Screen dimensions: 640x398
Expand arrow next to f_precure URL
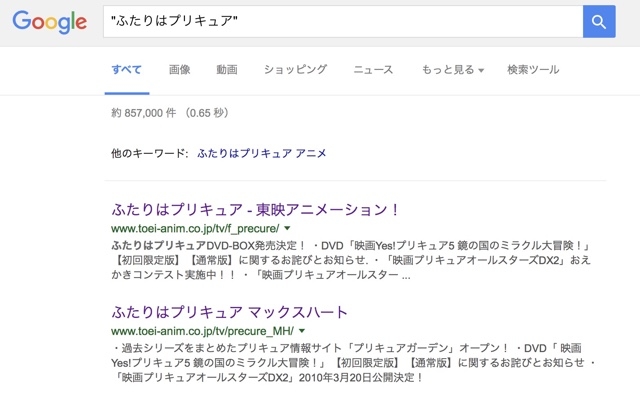(x=287, y=228)
